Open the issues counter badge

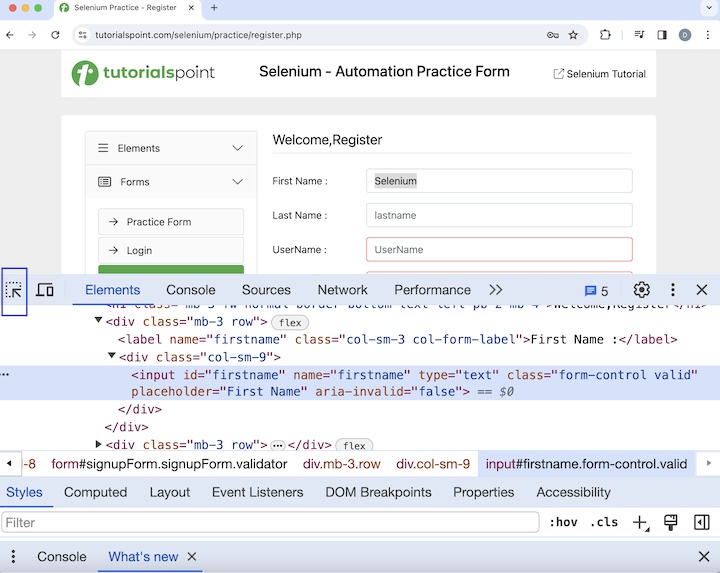596,291
